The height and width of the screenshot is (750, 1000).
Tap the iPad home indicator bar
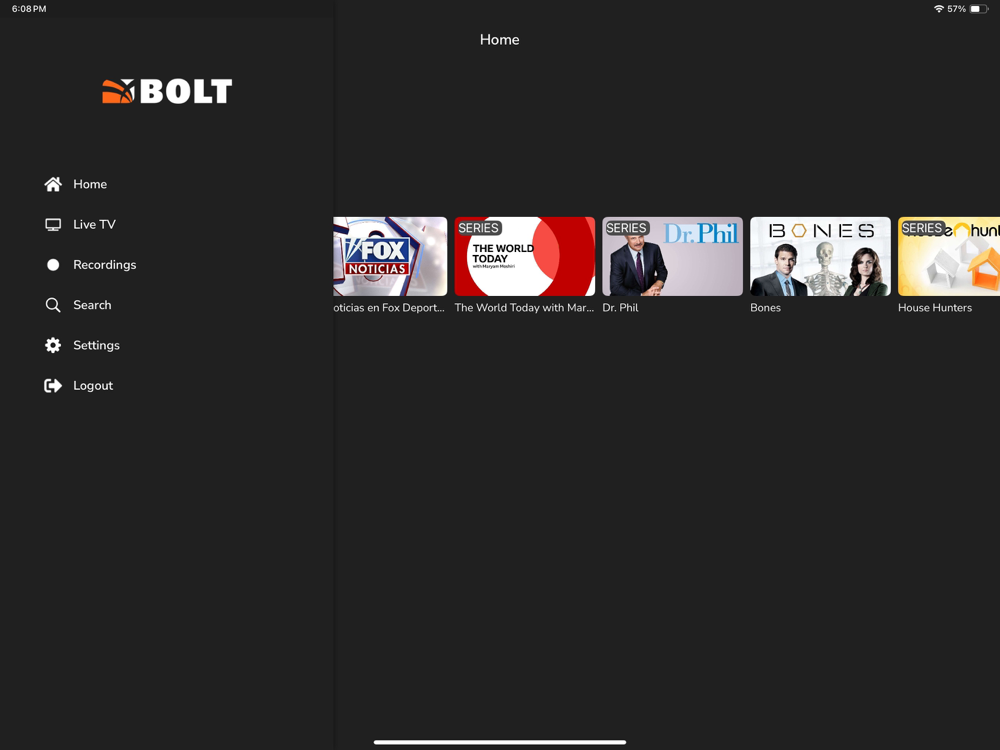coord(500,742)
